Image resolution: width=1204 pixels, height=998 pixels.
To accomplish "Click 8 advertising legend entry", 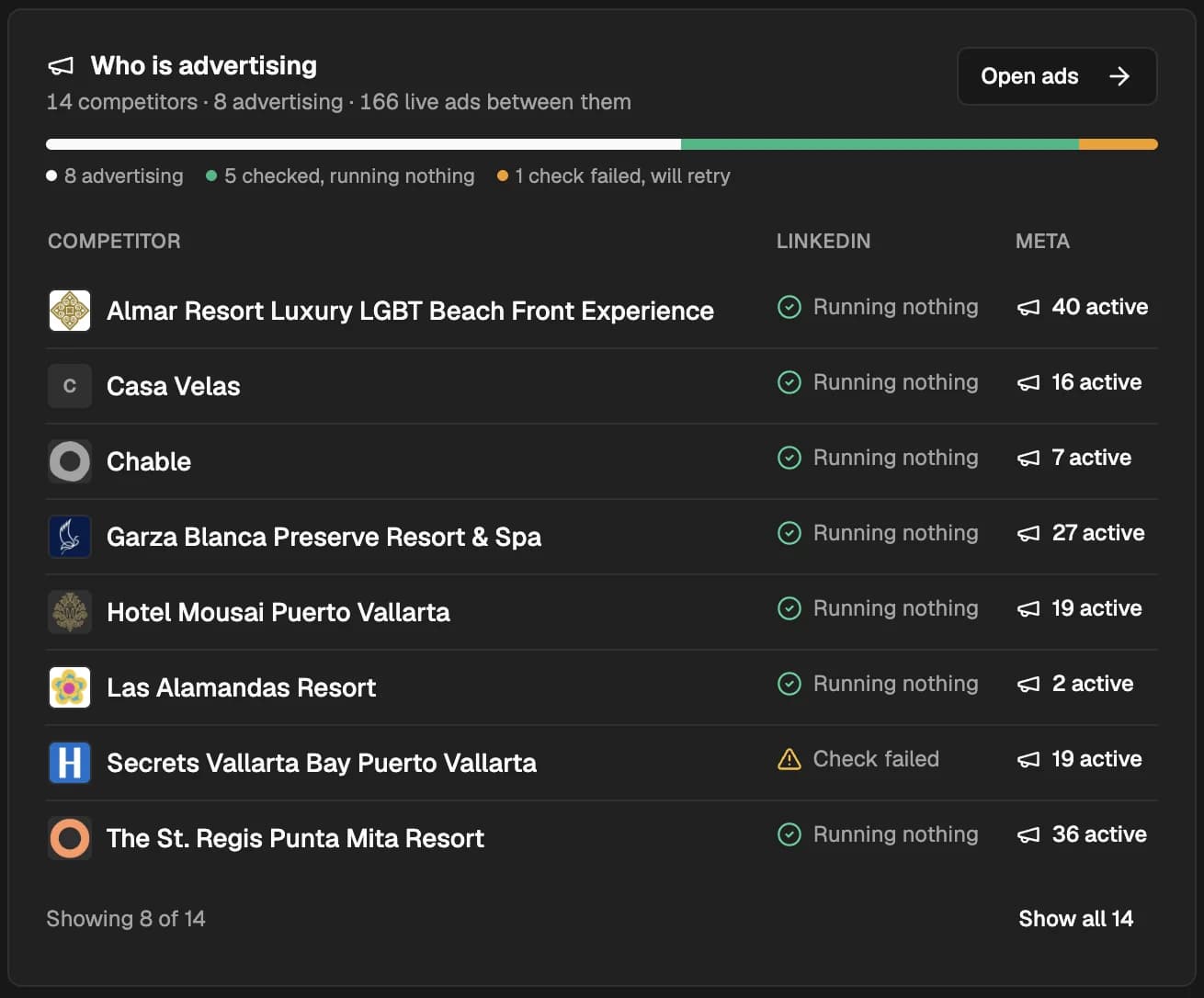I will pyautogui.click(x=115, y=176).
